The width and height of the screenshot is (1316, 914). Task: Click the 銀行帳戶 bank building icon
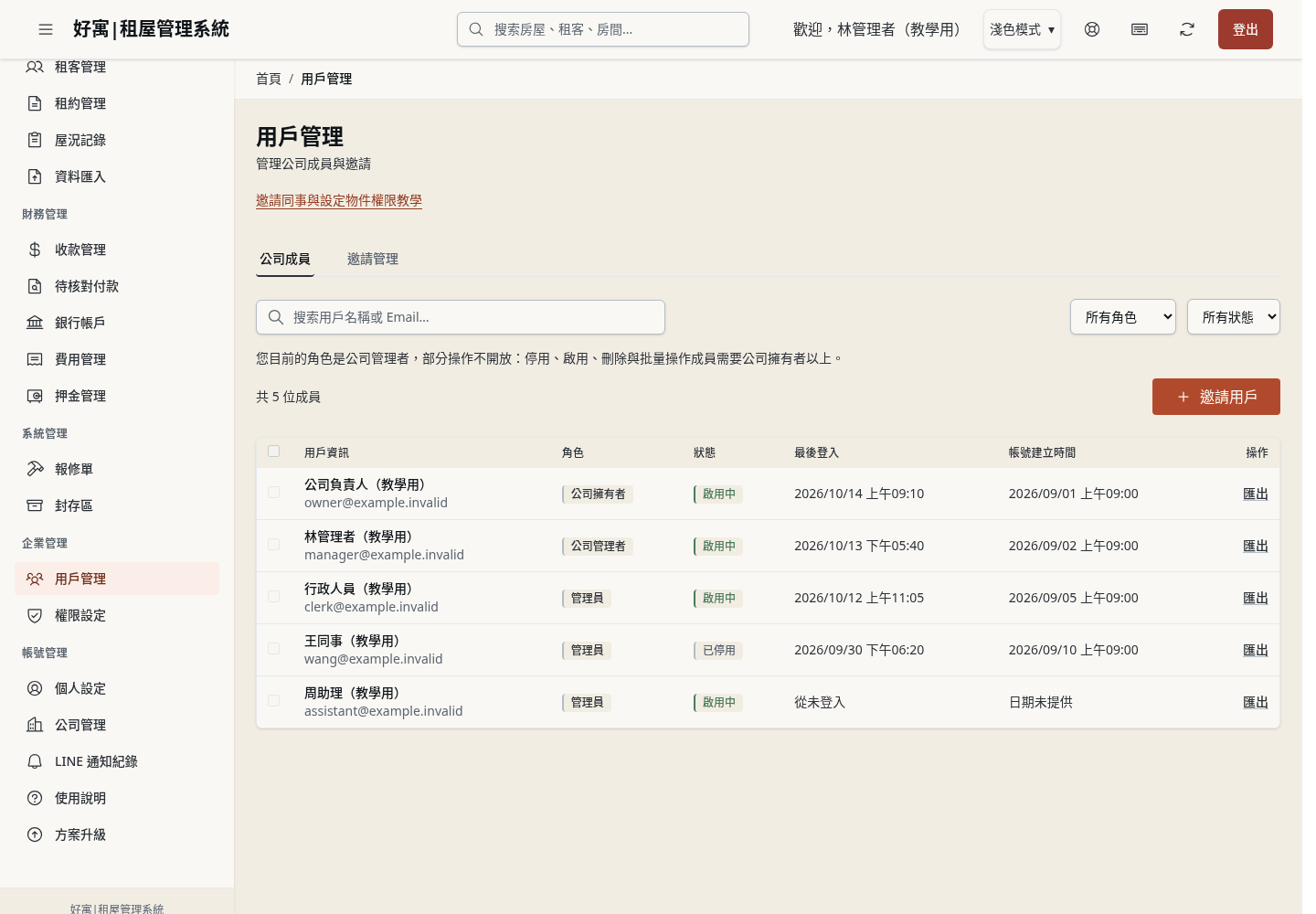click(x=35, y=323)
